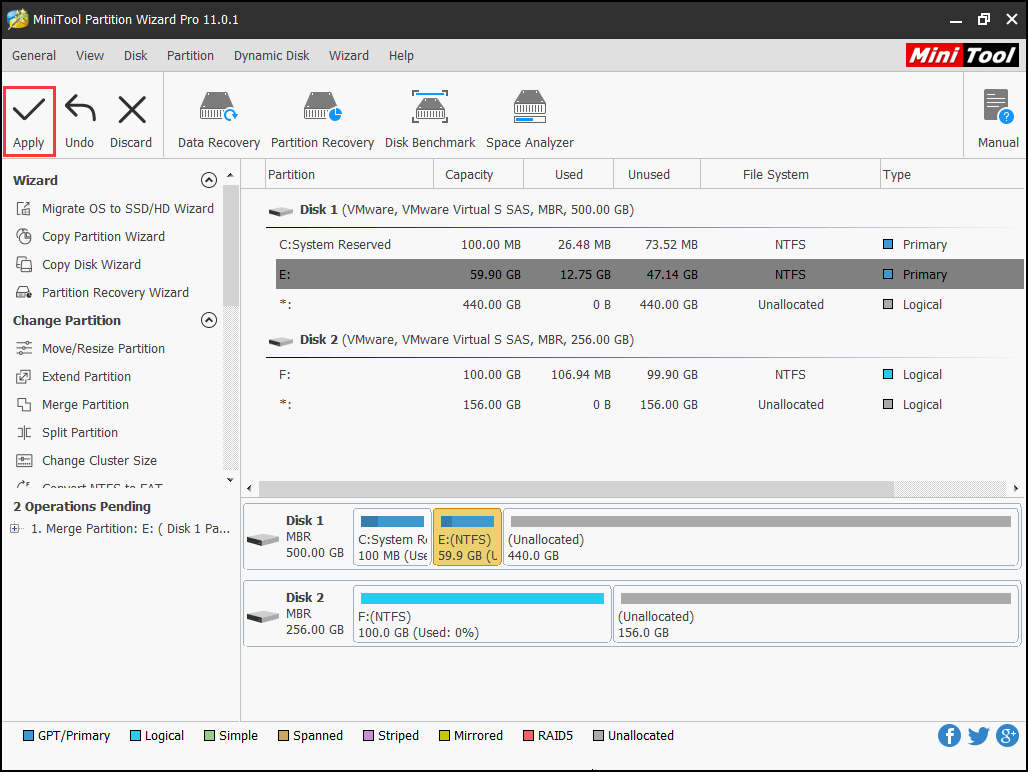Sort by the File System column header
The image size is (1028, 772).
pyautogui.click(x=790, y=174)
